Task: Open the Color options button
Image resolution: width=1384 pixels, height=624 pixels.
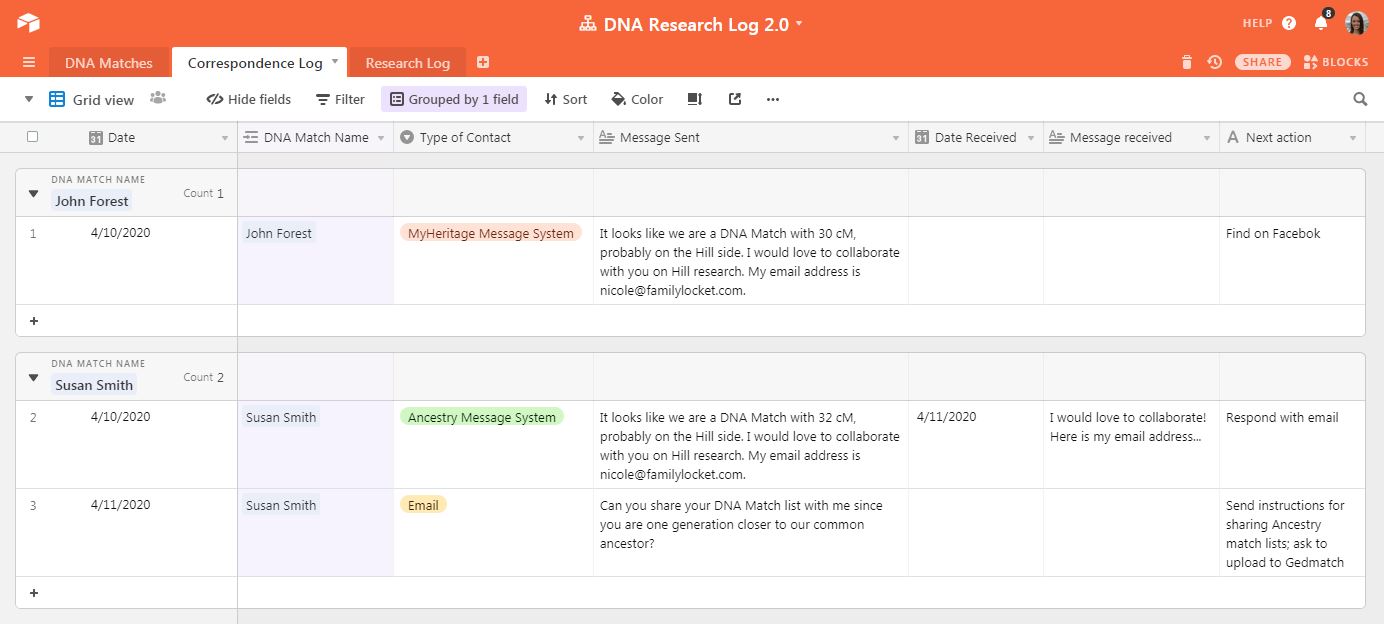Action: click(637, 99)
